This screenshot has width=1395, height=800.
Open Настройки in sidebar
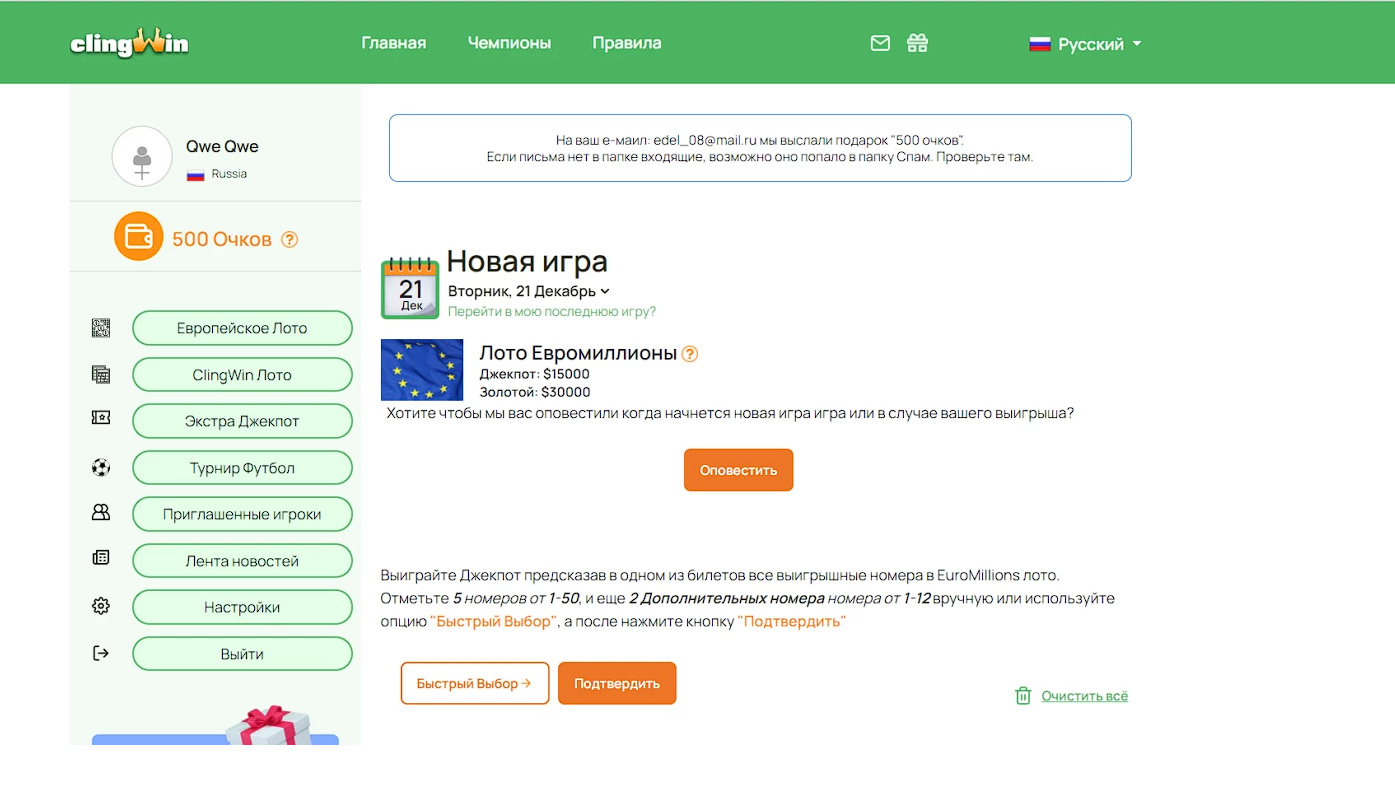(x=242, y=607)
